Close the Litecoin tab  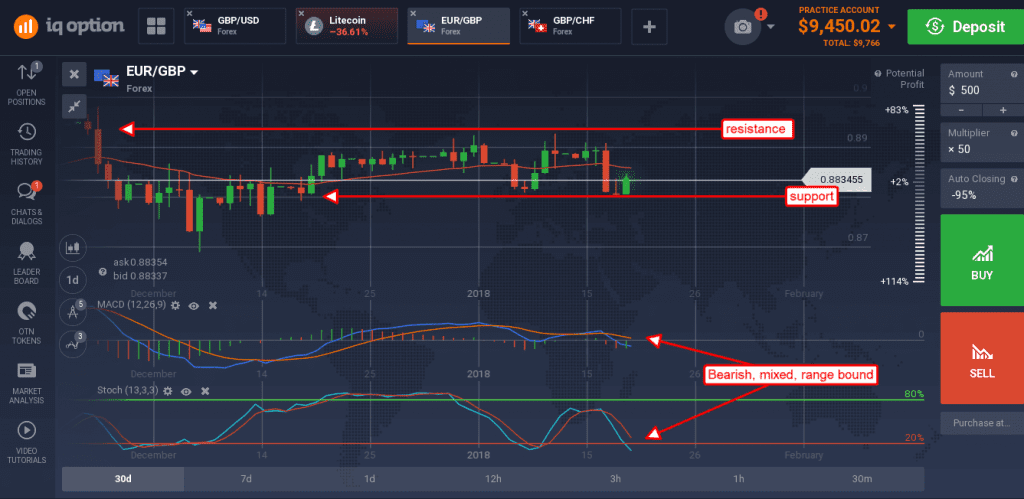[301, 13]
